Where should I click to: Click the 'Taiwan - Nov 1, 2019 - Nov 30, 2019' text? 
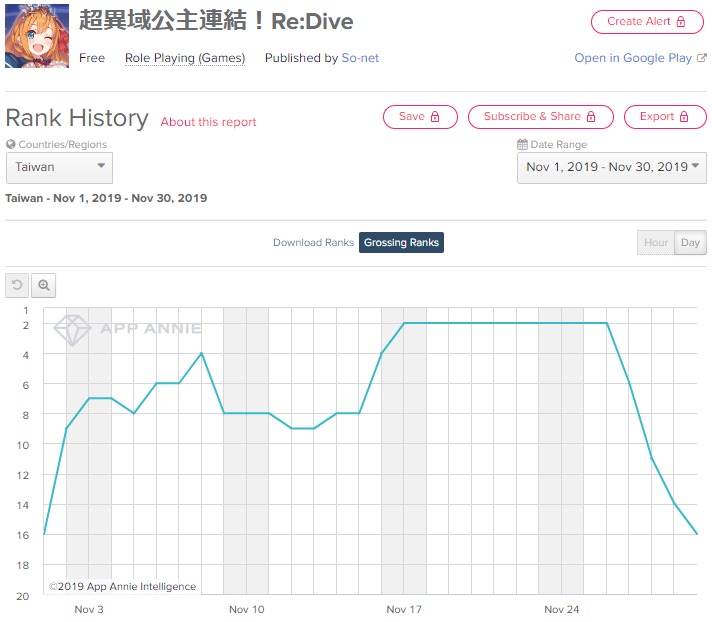(x=106, y=198)
